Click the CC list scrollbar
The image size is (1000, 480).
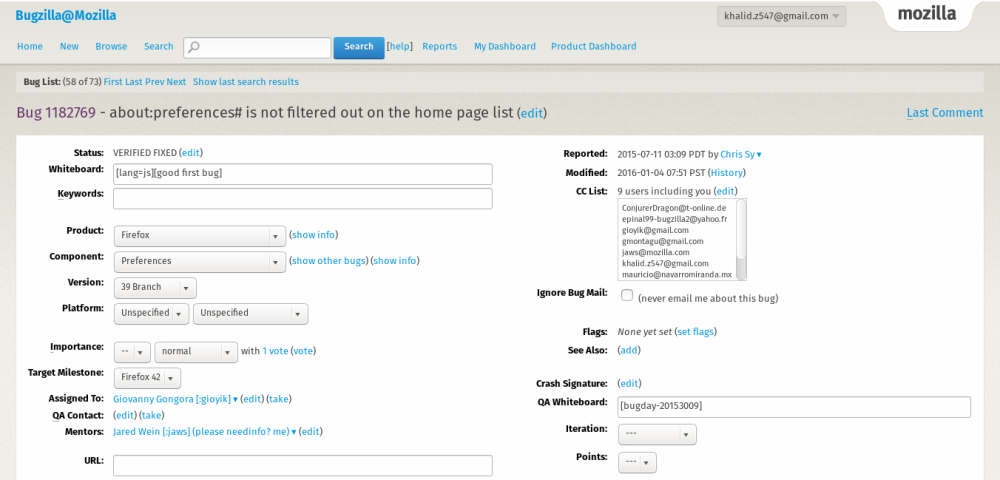(x=740, y=240)
